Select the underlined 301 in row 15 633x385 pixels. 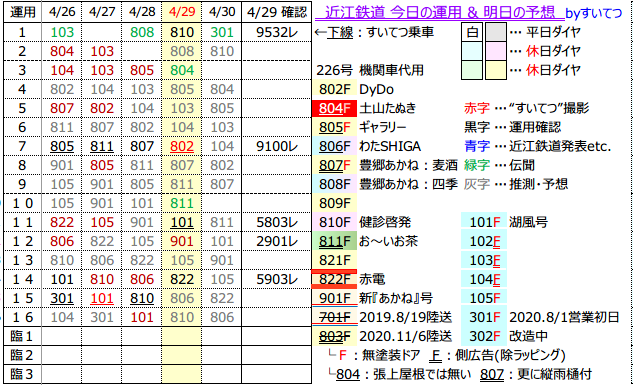(62, 298)
